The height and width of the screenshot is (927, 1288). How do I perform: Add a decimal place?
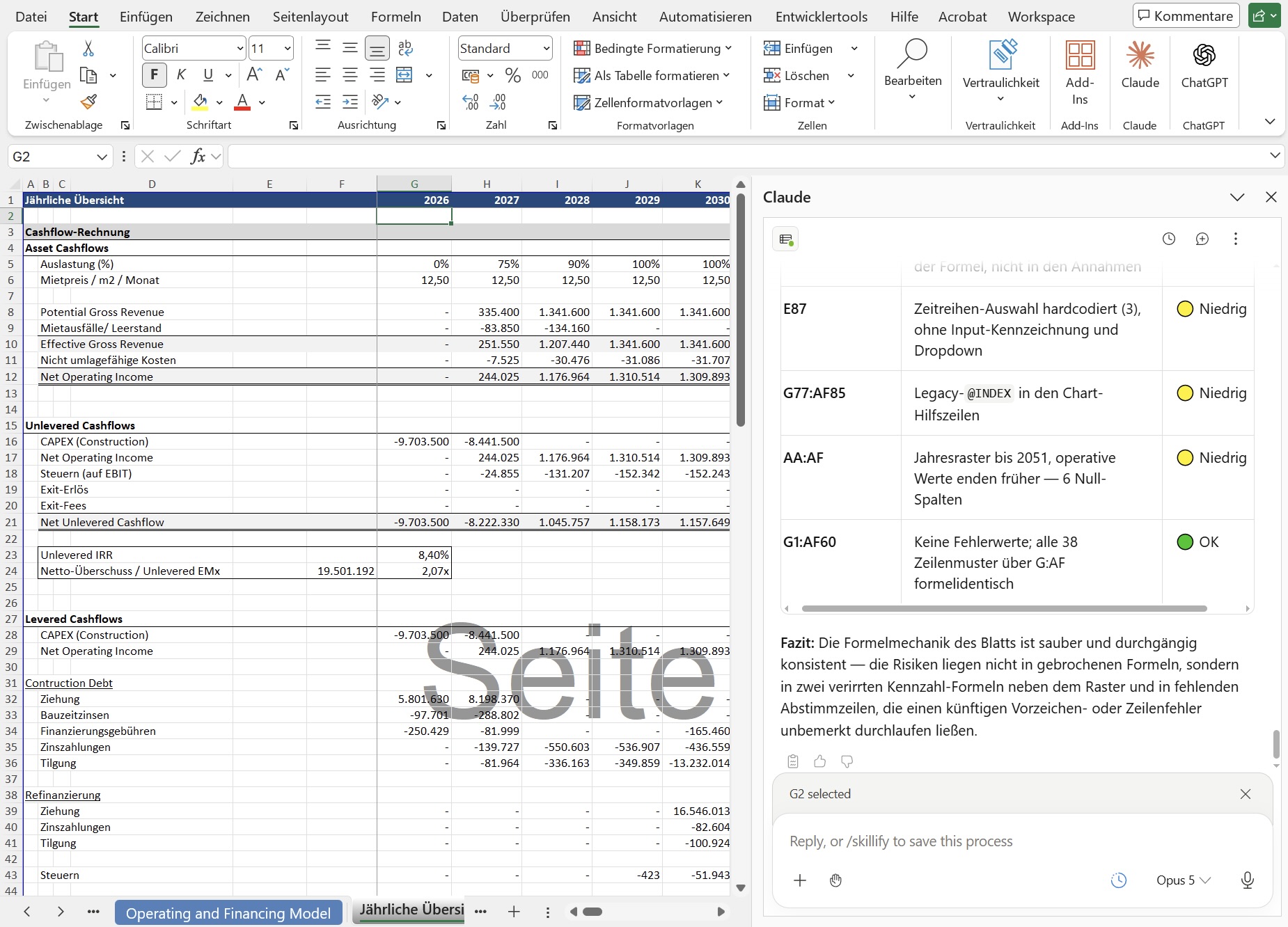tap(471, 102)
